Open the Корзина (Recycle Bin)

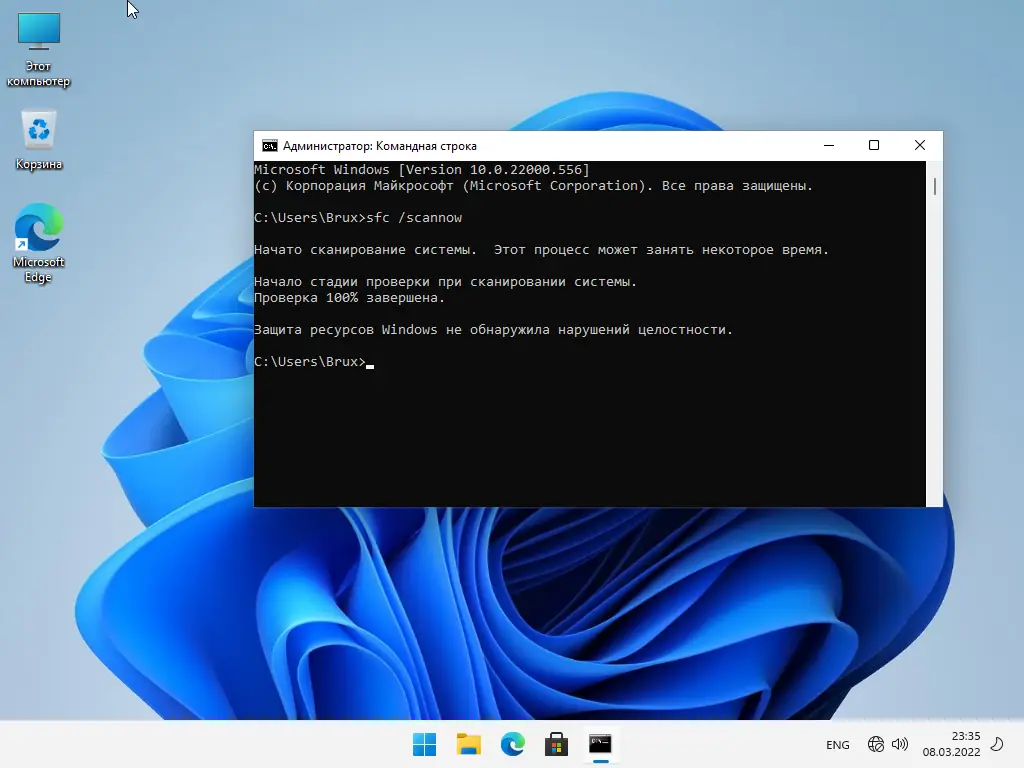point(37,130)
